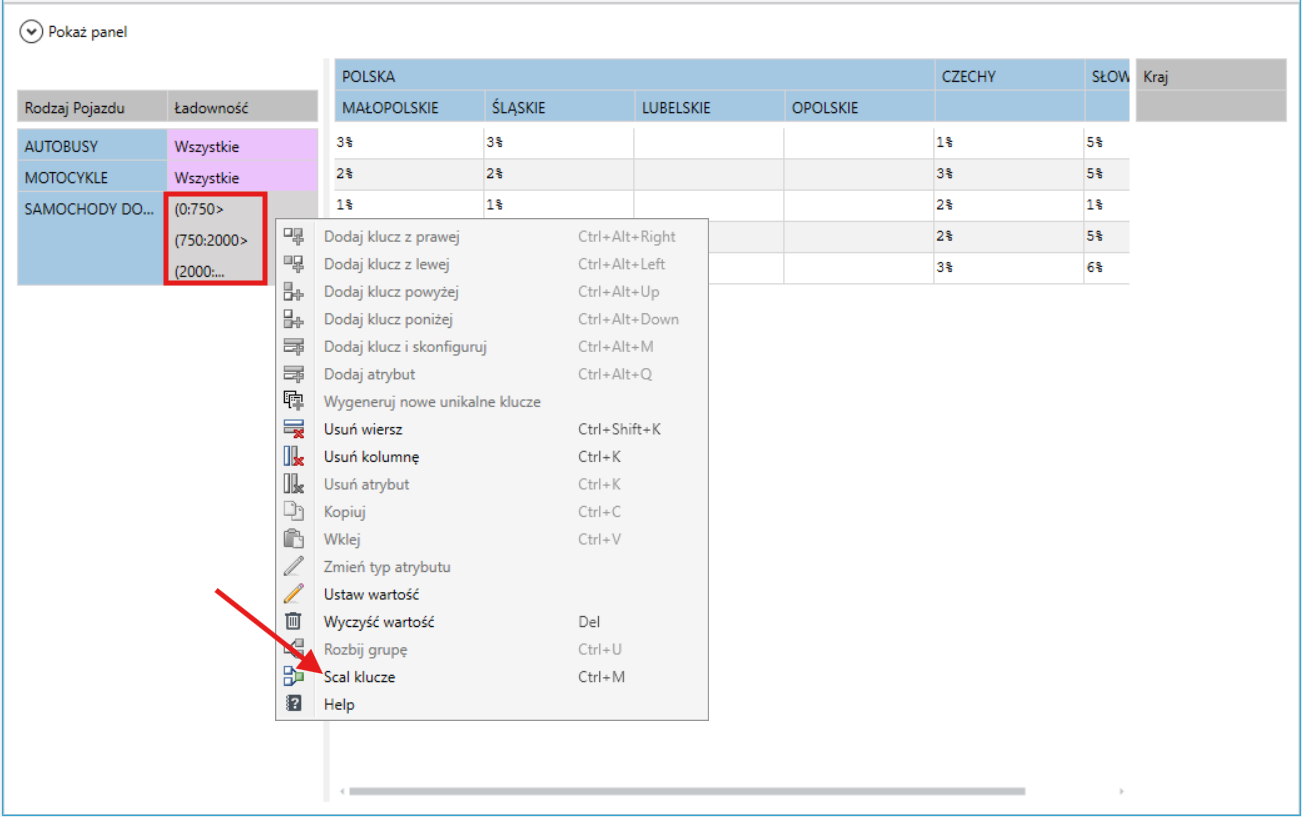Click the pencil icon beside Ustaw wartość
Viewport: 1302px width, 817px height.
coord(293,594)
